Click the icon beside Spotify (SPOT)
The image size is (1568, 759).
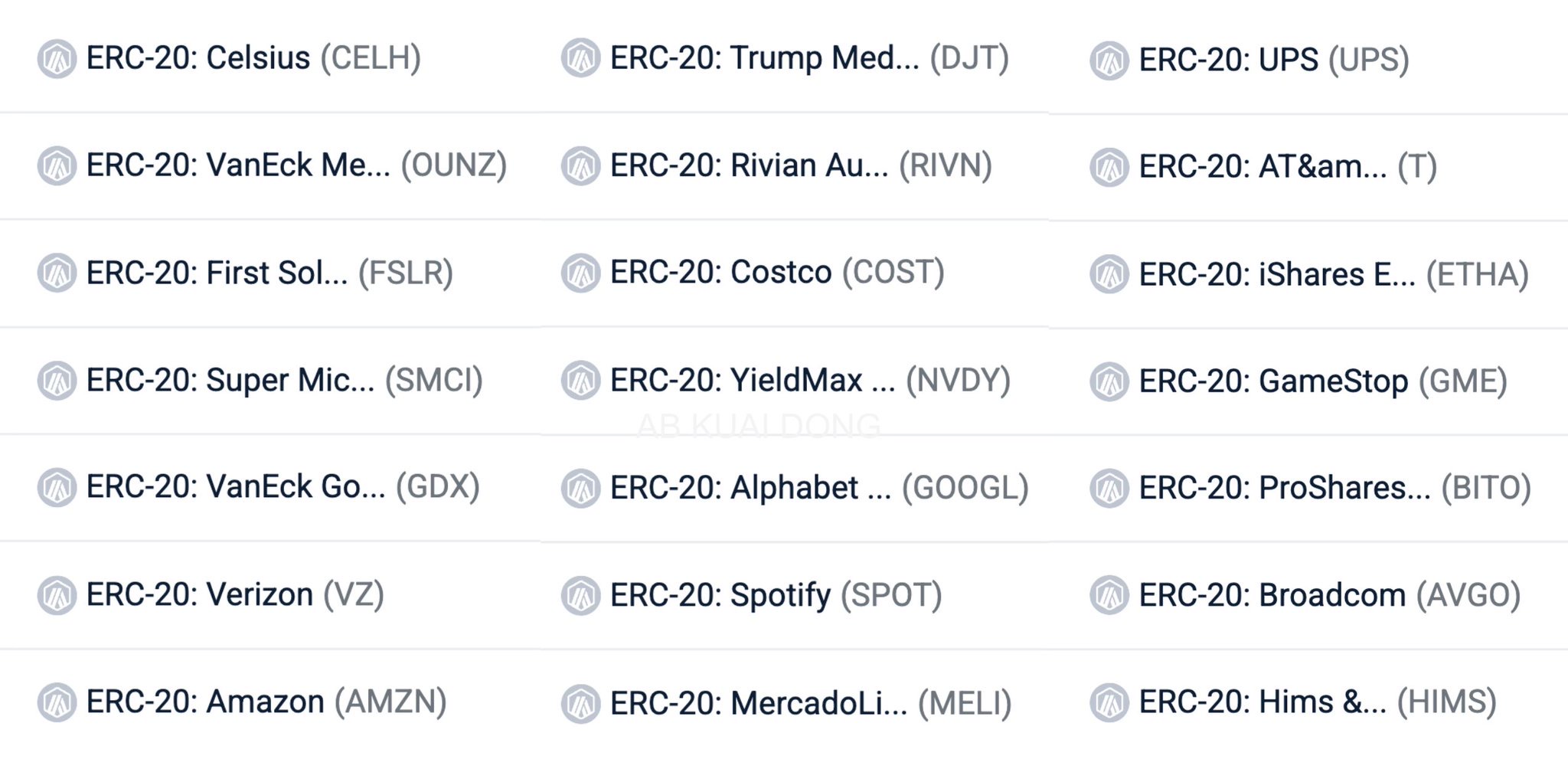tap(580, 597)
